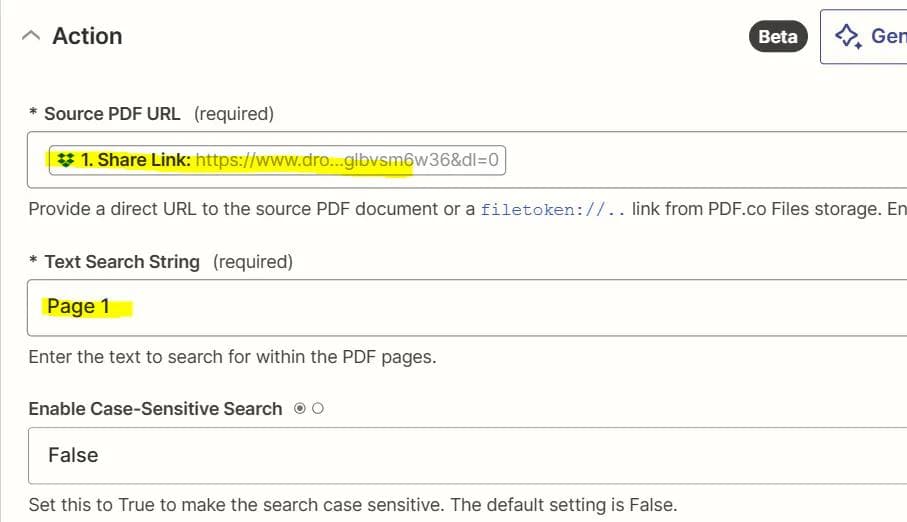Screen dimensions: 907x522
Task: Click empty area of Source PDF URL field
Action: click(x=700, y=160)
